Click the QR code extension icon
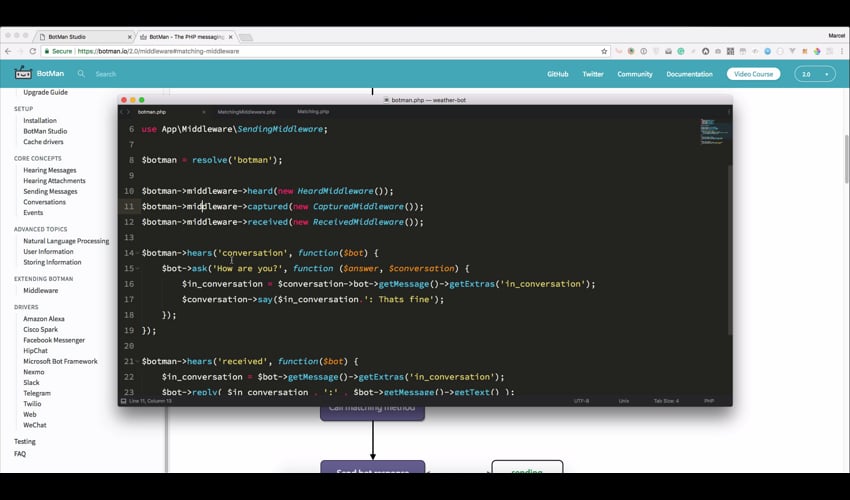 pos(730,51)
